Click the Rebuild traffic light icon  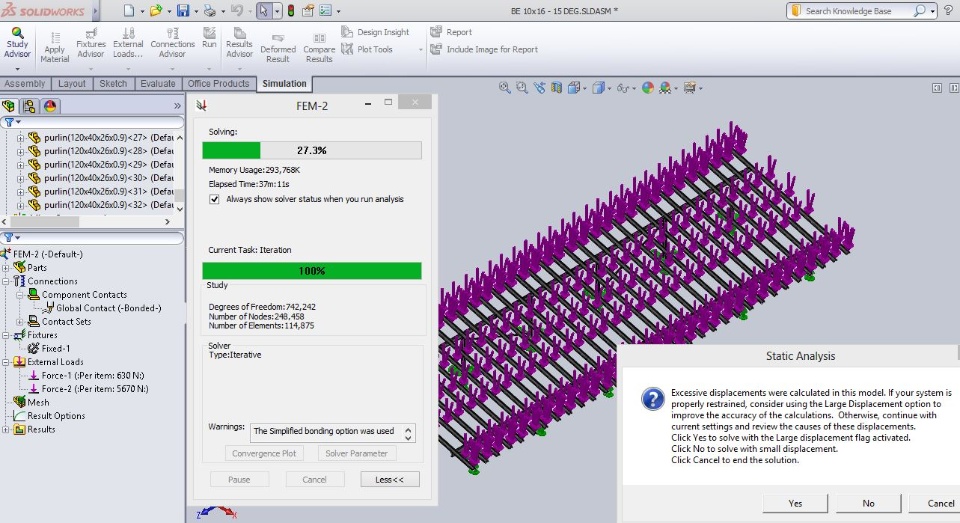click(291, 10)
